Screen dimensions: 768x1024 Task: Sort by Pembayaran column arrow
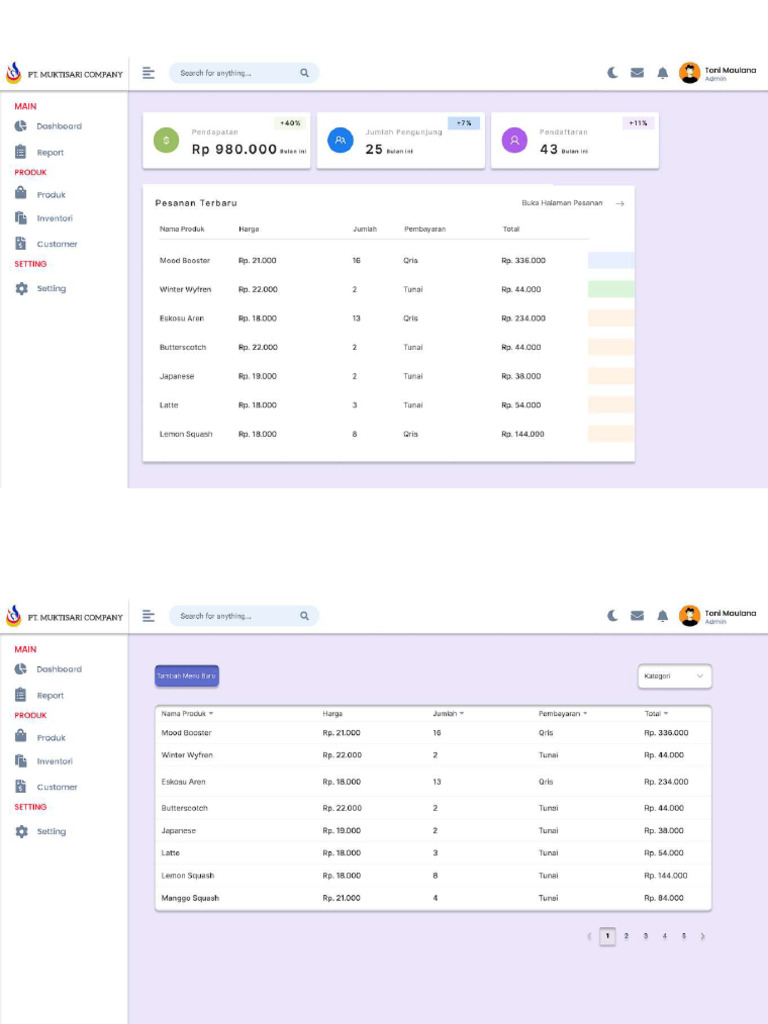[x=585, y=714]
